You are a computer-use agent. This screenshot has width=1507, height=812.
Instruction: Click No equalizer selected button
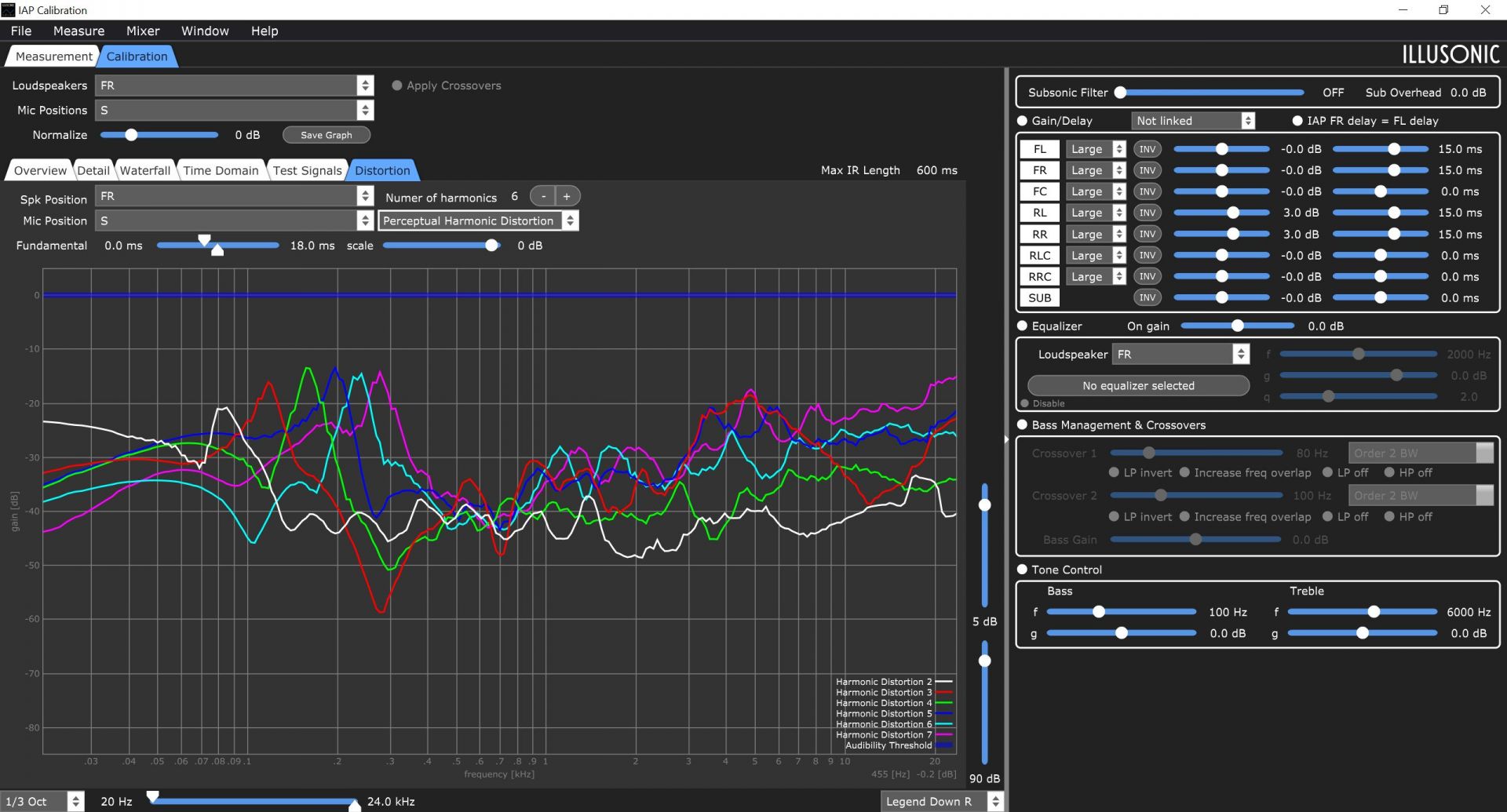[1138, 385]
